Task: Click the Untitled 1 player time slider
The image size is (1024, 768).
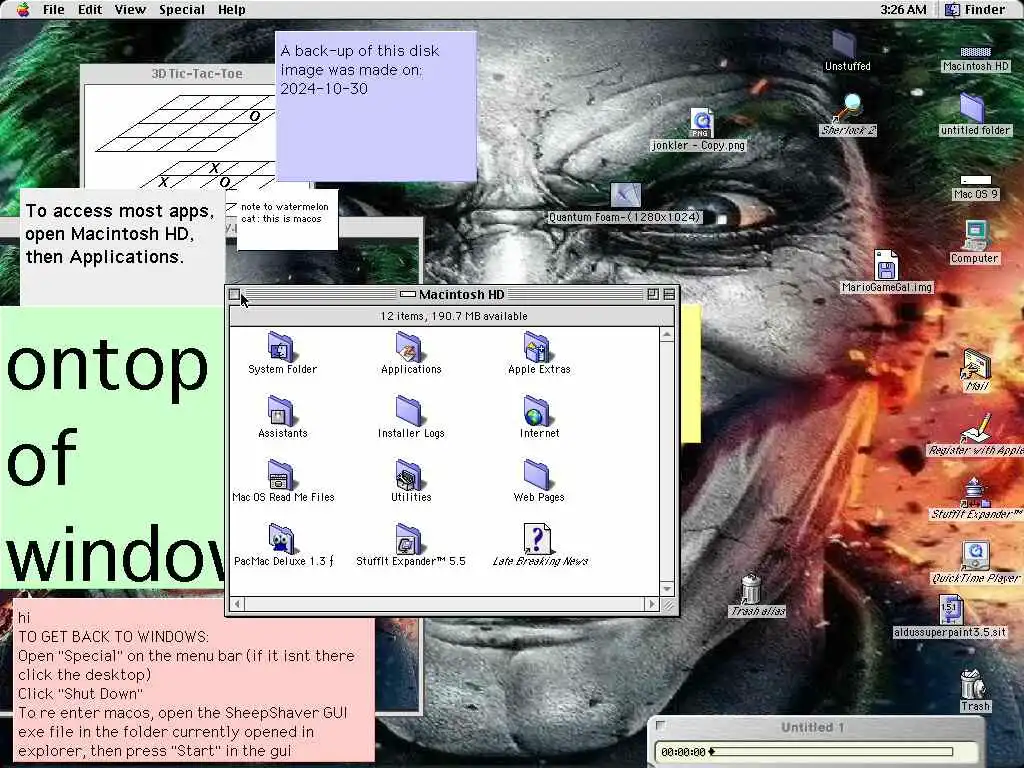Action: coord(831,752)
